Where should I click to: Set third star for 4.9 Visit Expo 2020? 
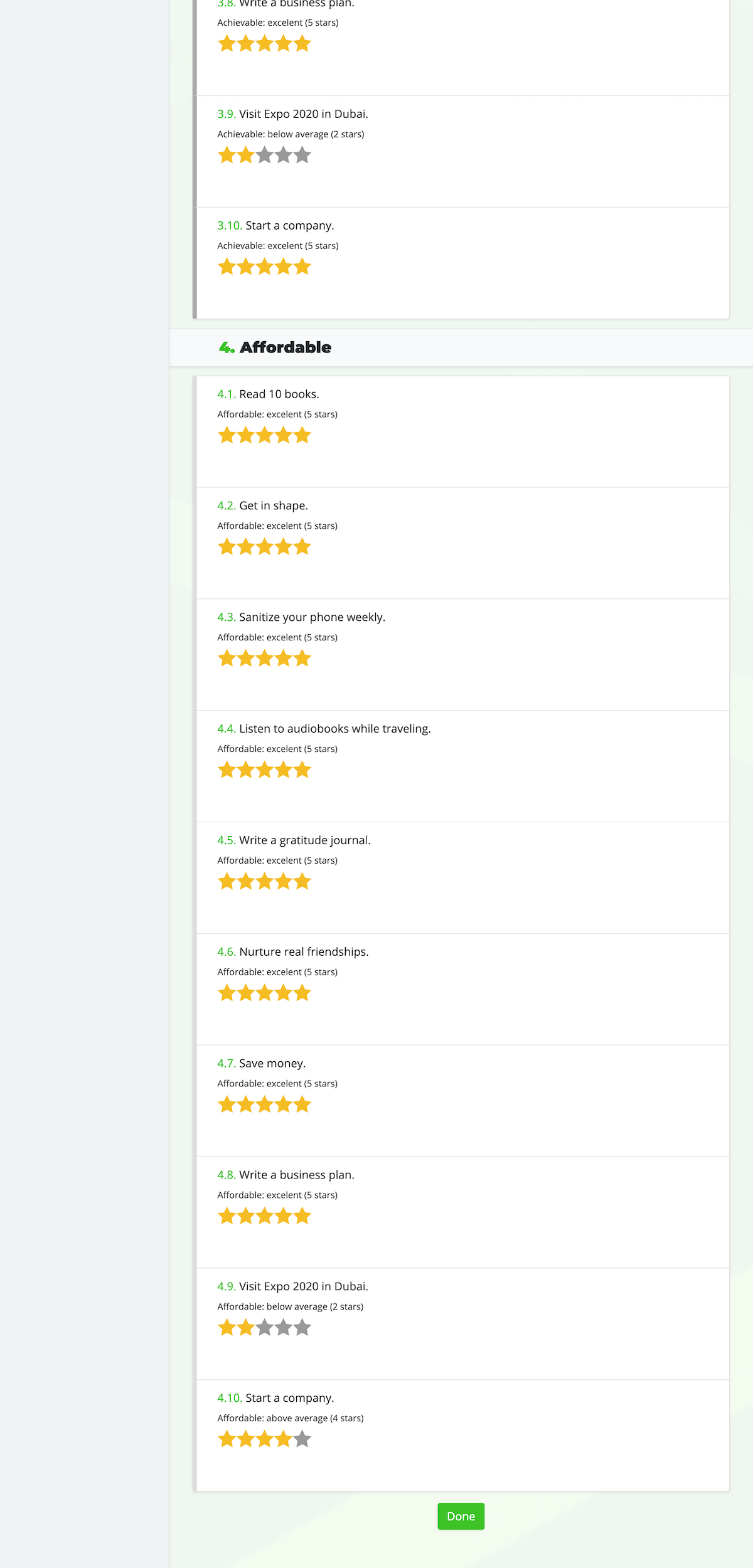point(265,1327)
